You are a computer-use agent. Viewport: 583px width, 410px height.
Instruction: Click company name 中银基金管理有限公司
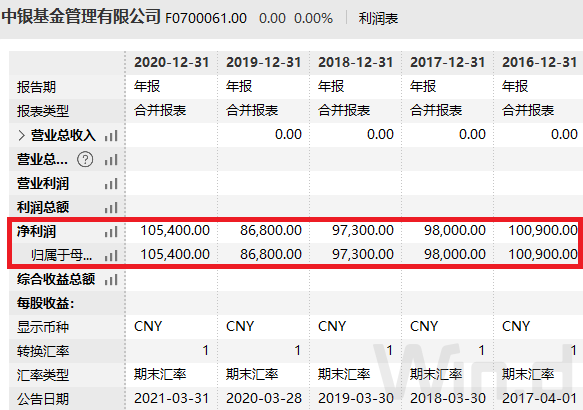tap(81, 17)
